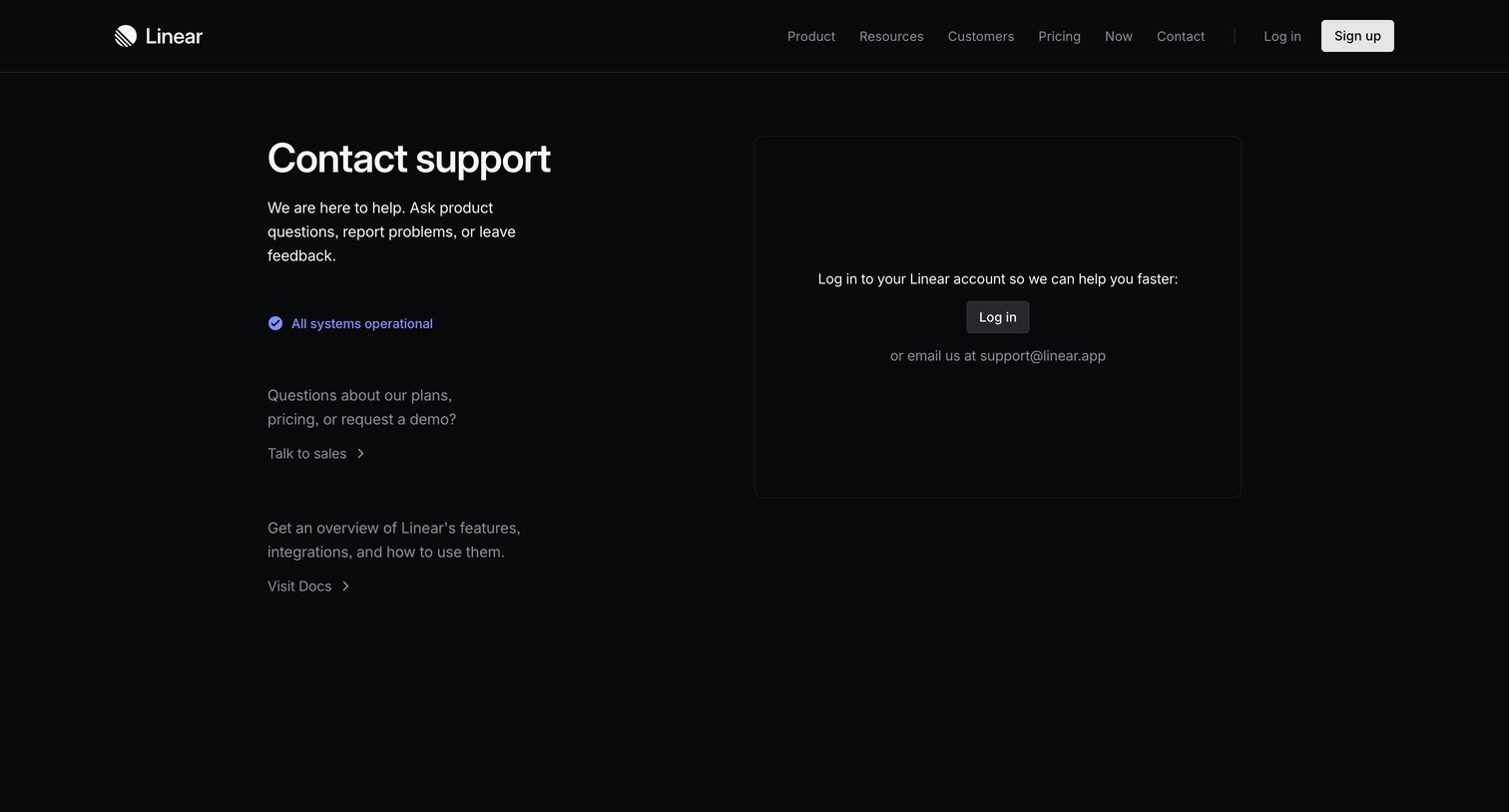
Task: Click the chevron next to Visit Docs
Action: (345, 586)
